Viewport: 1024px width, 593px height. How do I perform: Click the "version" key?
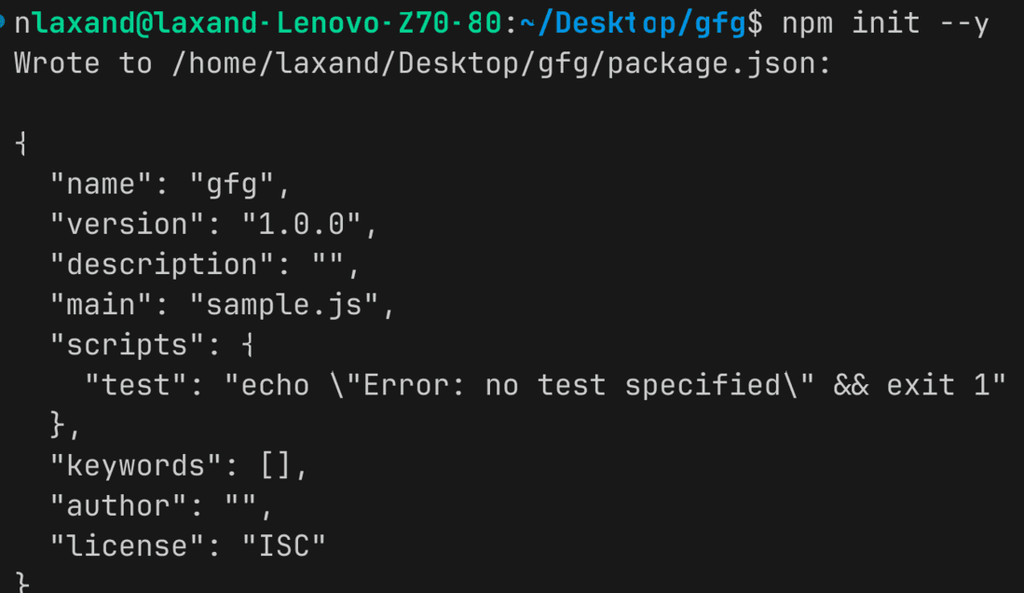[x=126, y=225]
